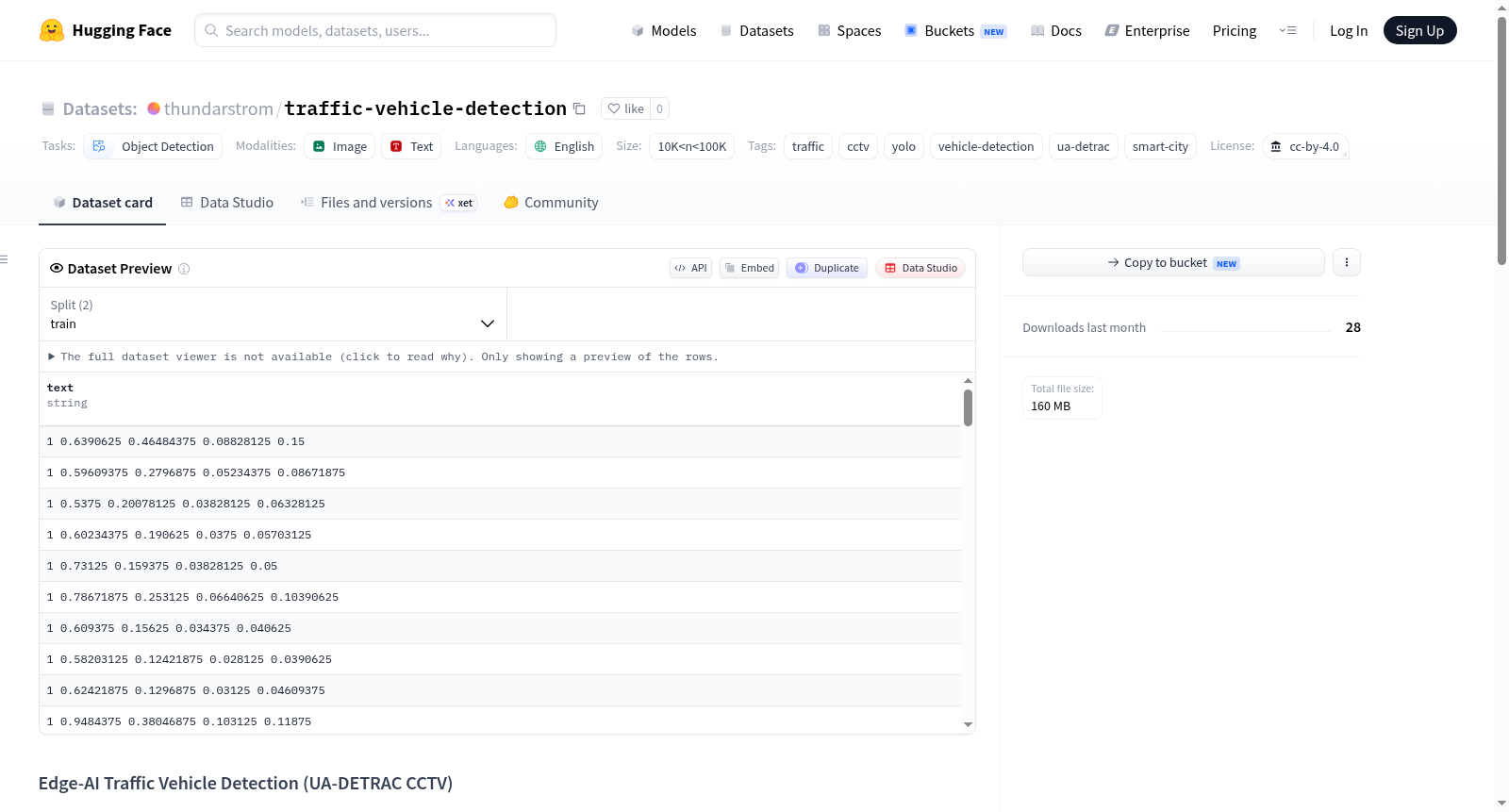Screen dimensions: 1509x812
Task: Click the thundarstrom author link
Action: pos(219,108)
